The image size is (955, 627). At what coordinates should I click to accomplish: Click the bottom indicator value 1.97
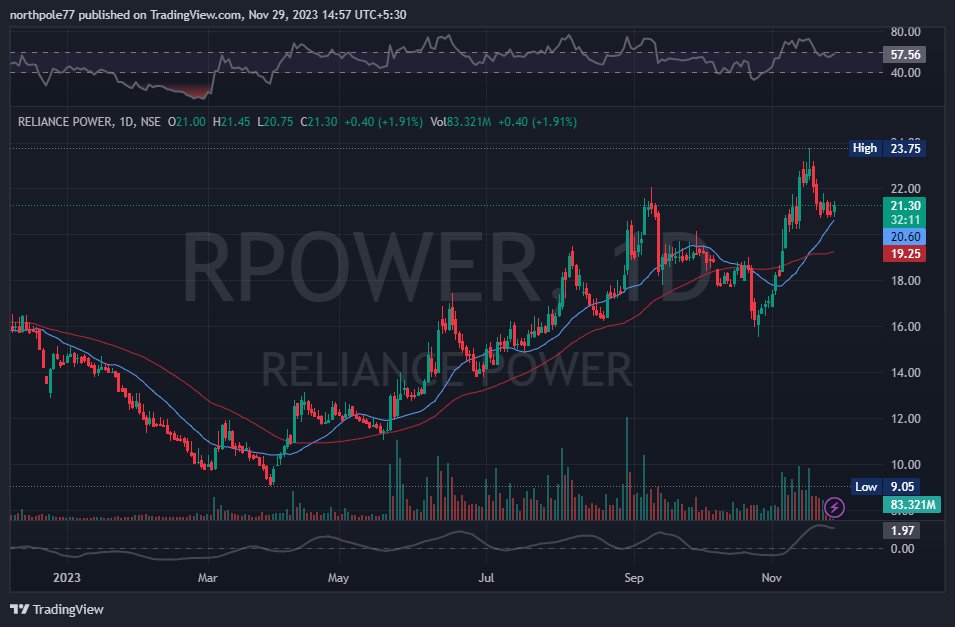[901, 530]
